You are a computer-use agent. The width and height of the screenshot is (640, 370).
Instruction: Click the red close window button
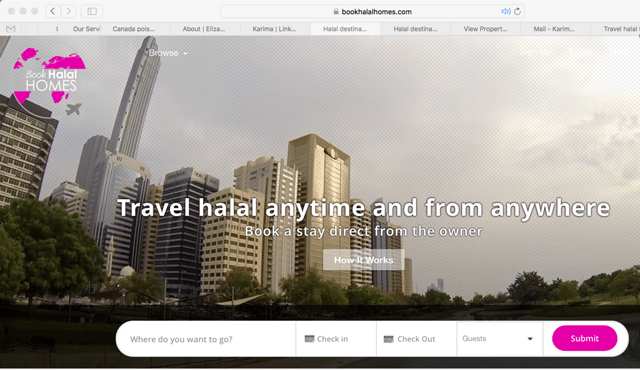coord(11,11)
